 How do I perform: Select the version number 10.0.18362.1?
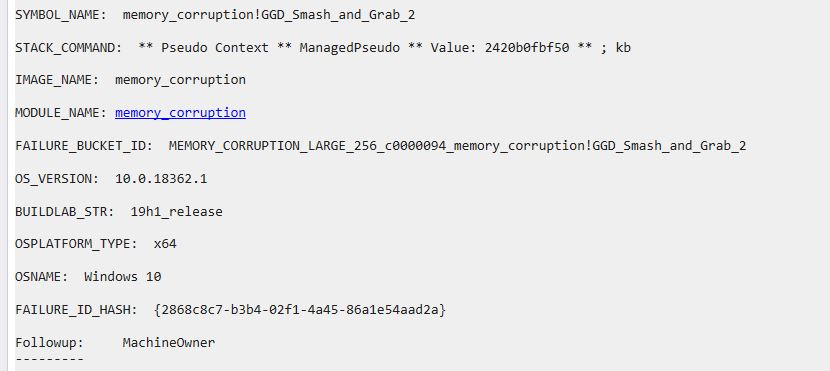point(161,179)
